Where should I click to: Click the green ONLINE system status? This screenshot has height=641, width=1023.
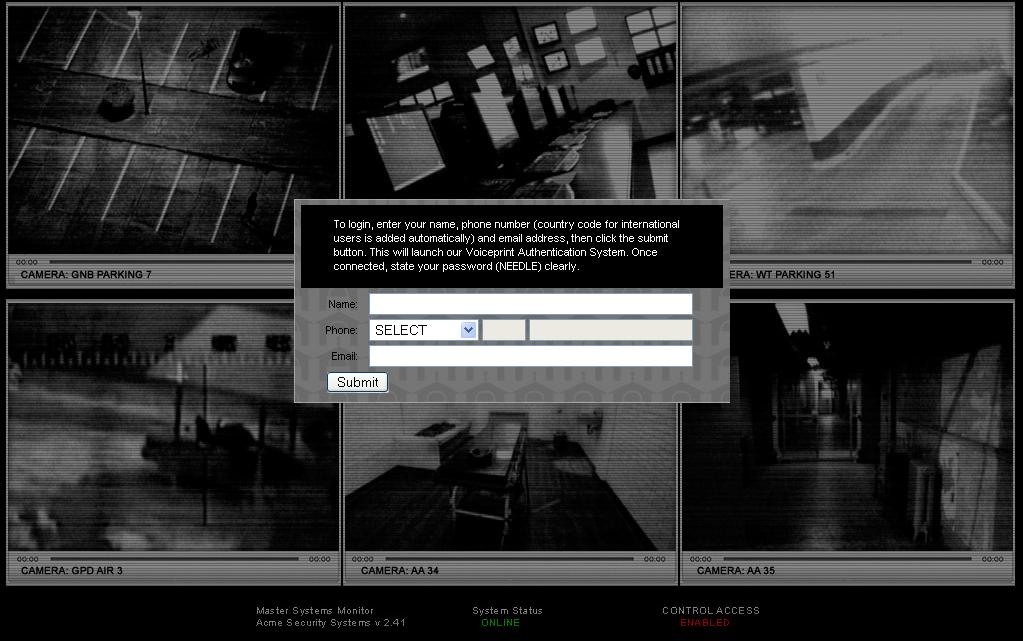[x=500, y=623]
